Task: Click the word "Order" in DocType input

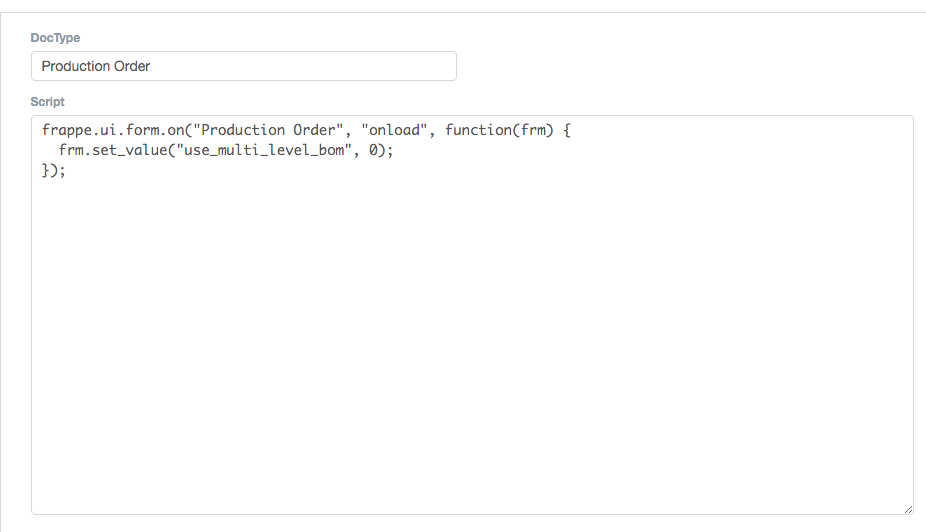Action: 132,66
